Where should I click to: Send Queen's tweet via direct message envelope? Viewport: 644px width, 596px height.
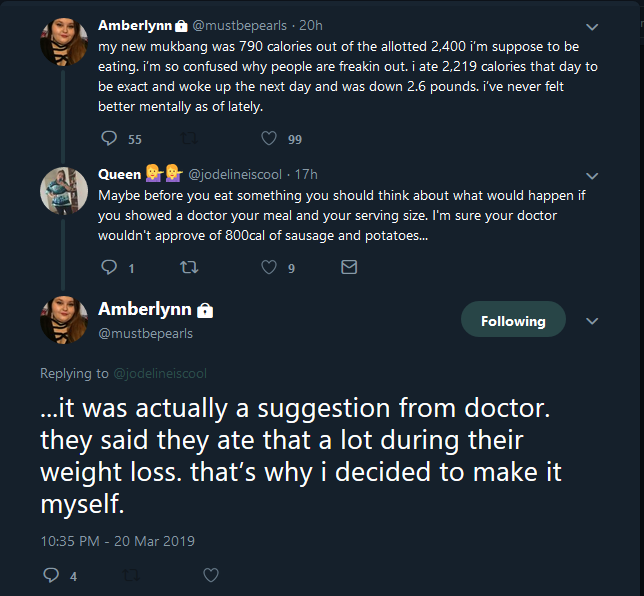(349, 267)
